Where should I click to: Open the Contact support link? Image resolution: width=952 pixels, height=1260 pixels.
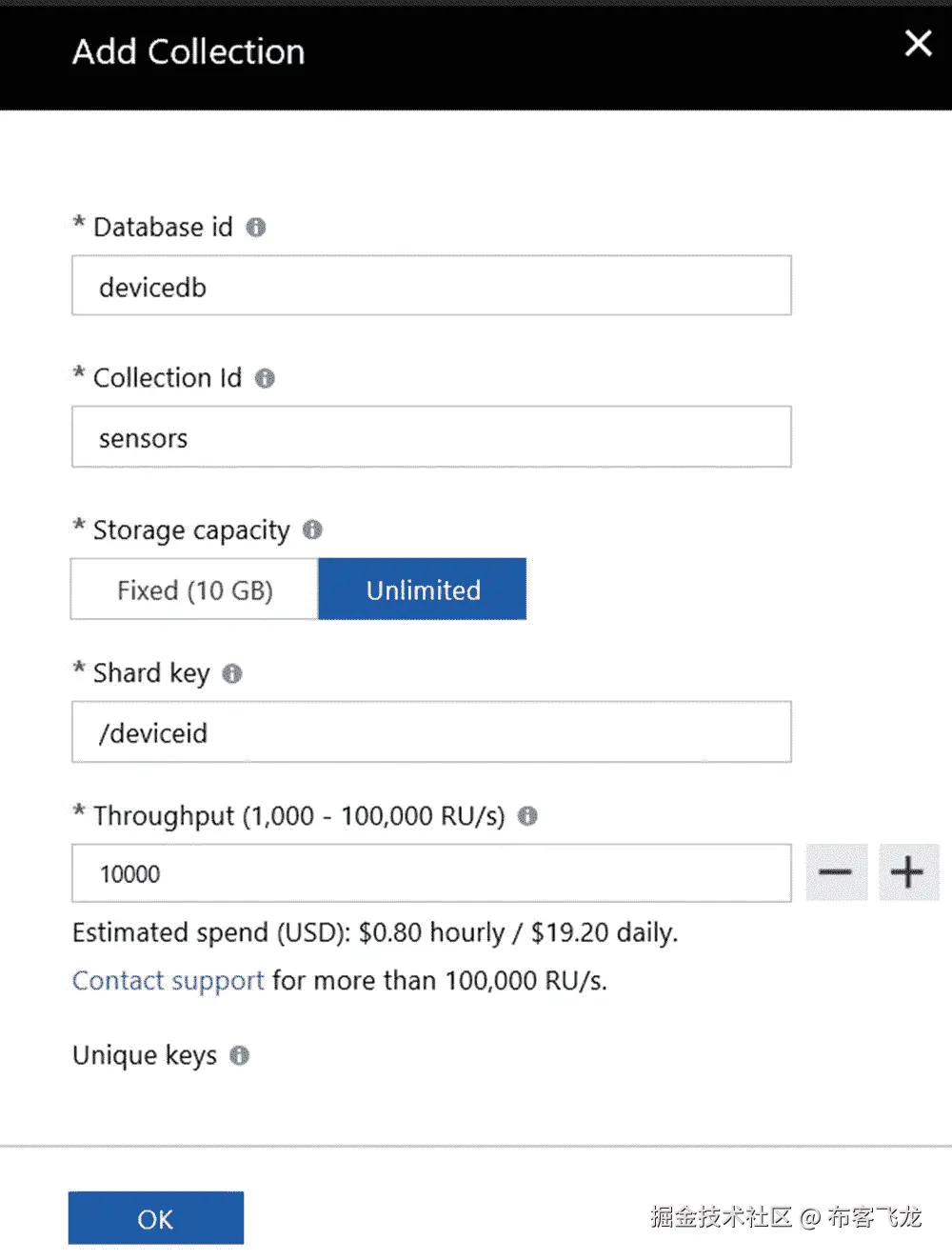[x=168, y=981]
